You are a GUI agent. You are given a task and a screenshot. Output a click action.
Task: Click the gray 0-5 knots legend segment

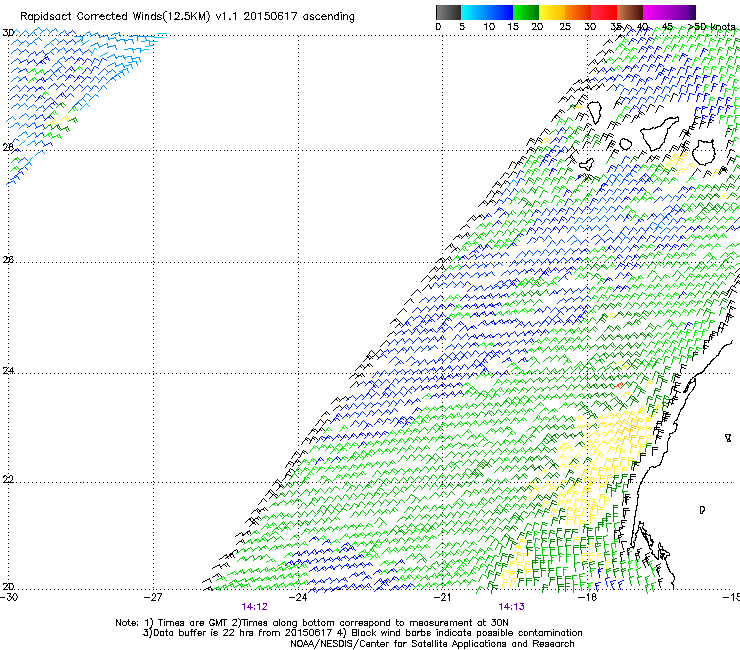tap(448, 12)
